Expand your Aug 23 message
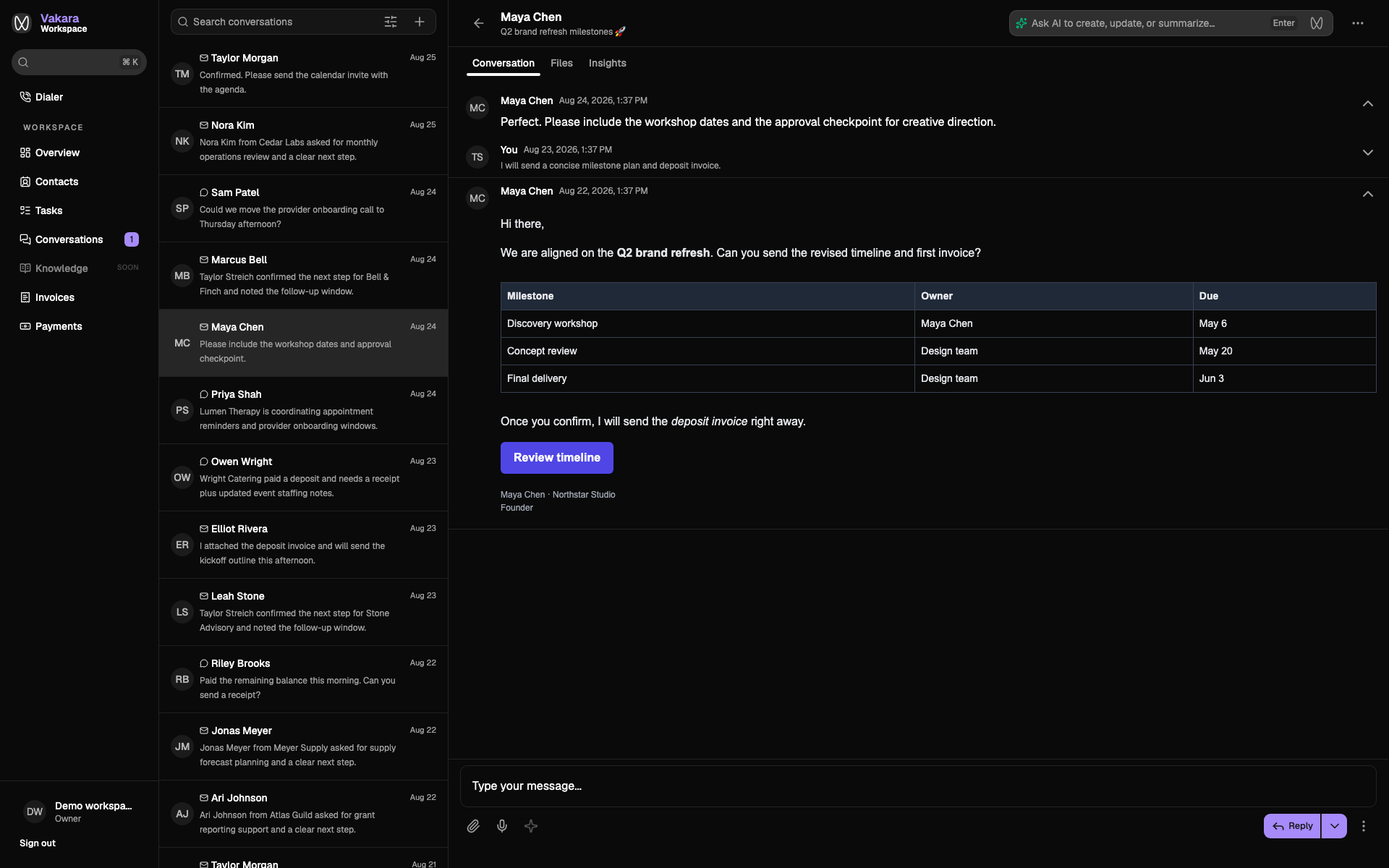This screenshot has height=868, width=1389. (1367, 153)
